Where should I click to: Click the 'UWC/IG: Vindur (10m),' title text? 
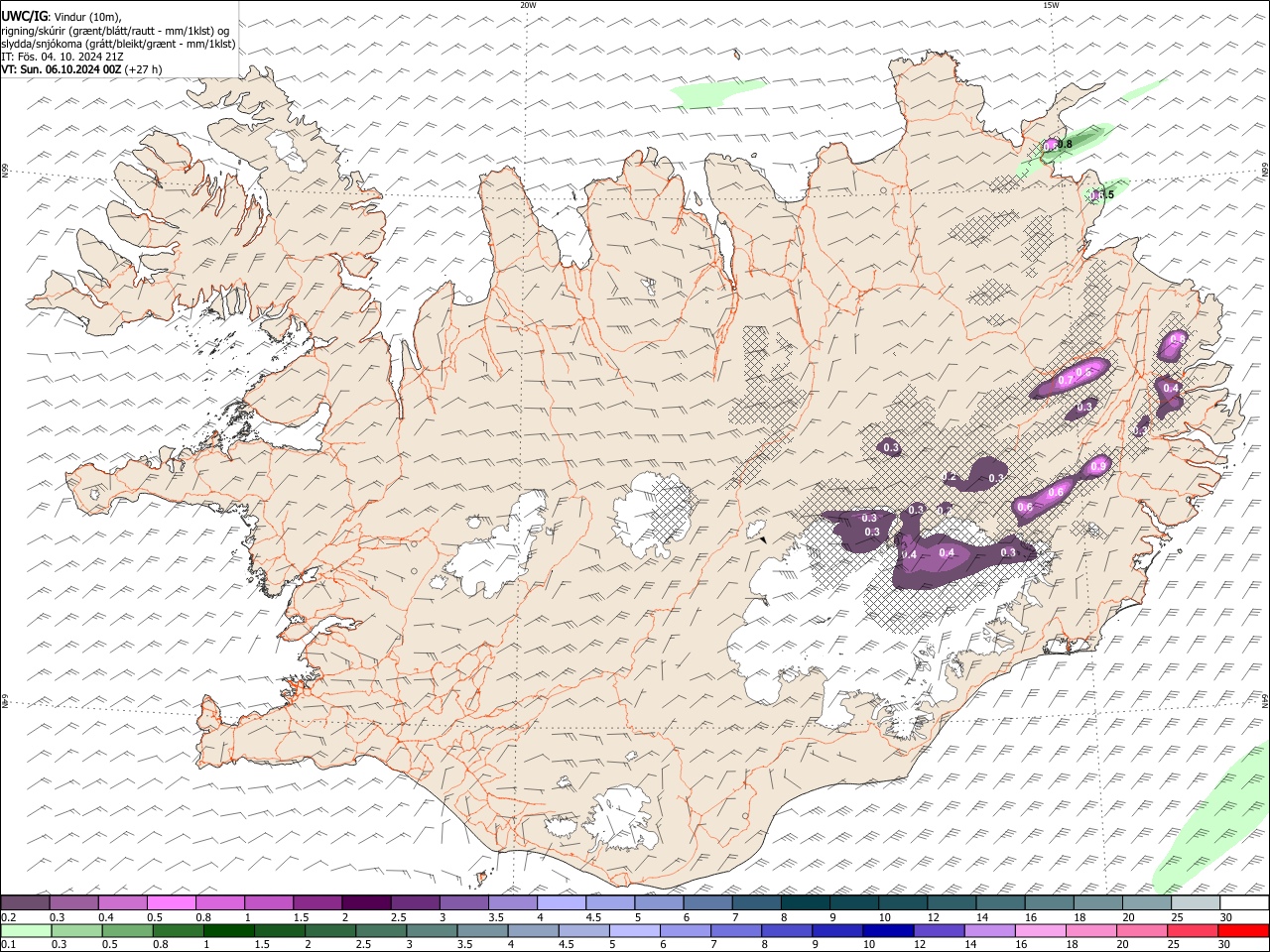[63, 17]
